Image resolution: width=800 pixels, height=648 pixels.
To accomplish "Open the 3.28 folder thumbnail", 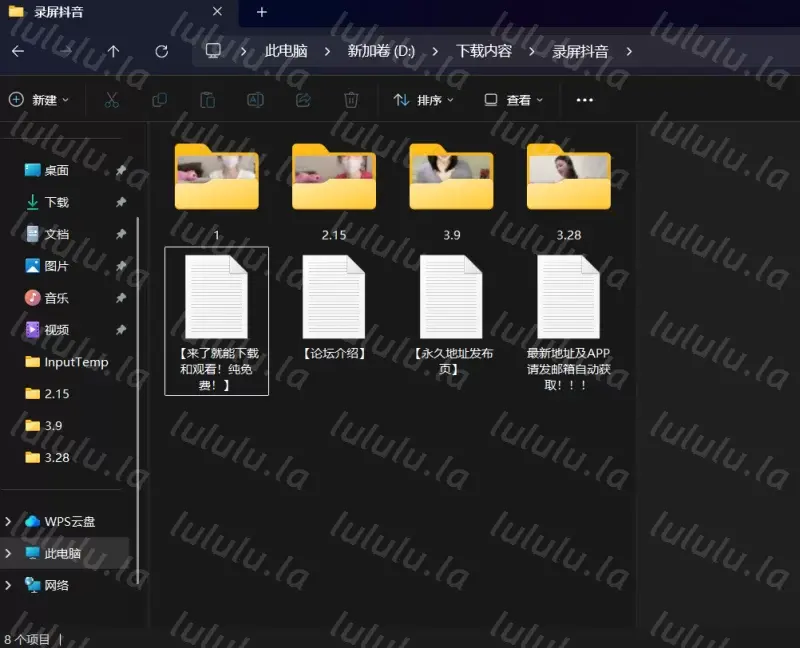I will 568,179.
